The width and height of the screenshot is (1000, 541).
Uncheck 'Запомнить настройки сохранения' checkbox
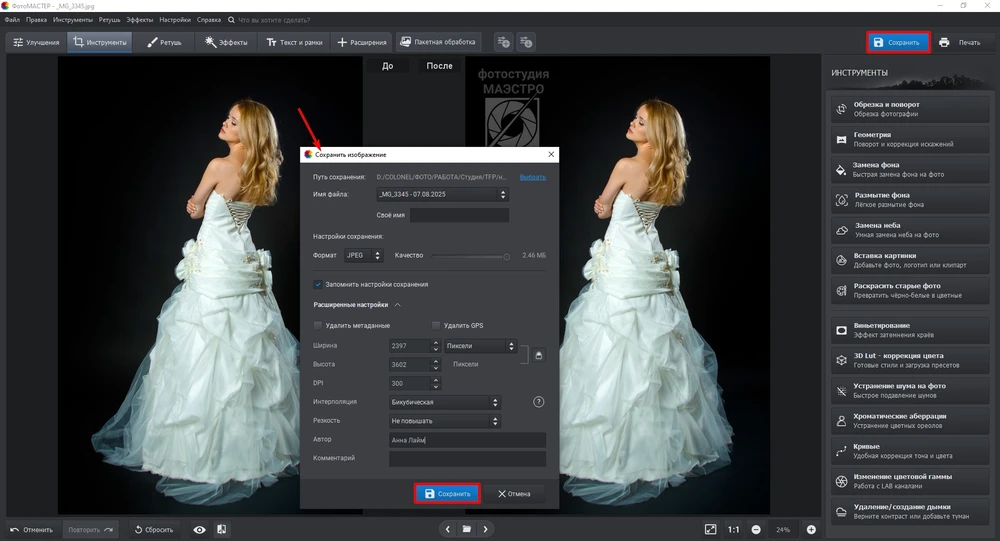tap(318, 285)
